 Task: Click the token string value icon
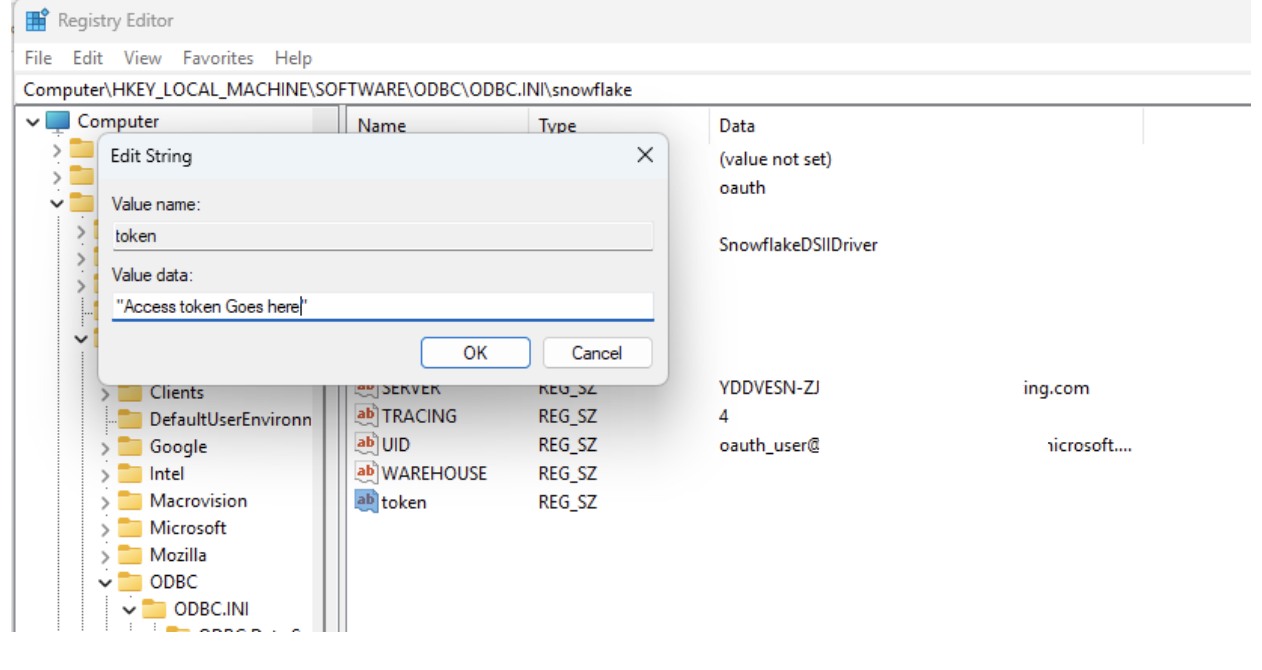pos(367,502)
